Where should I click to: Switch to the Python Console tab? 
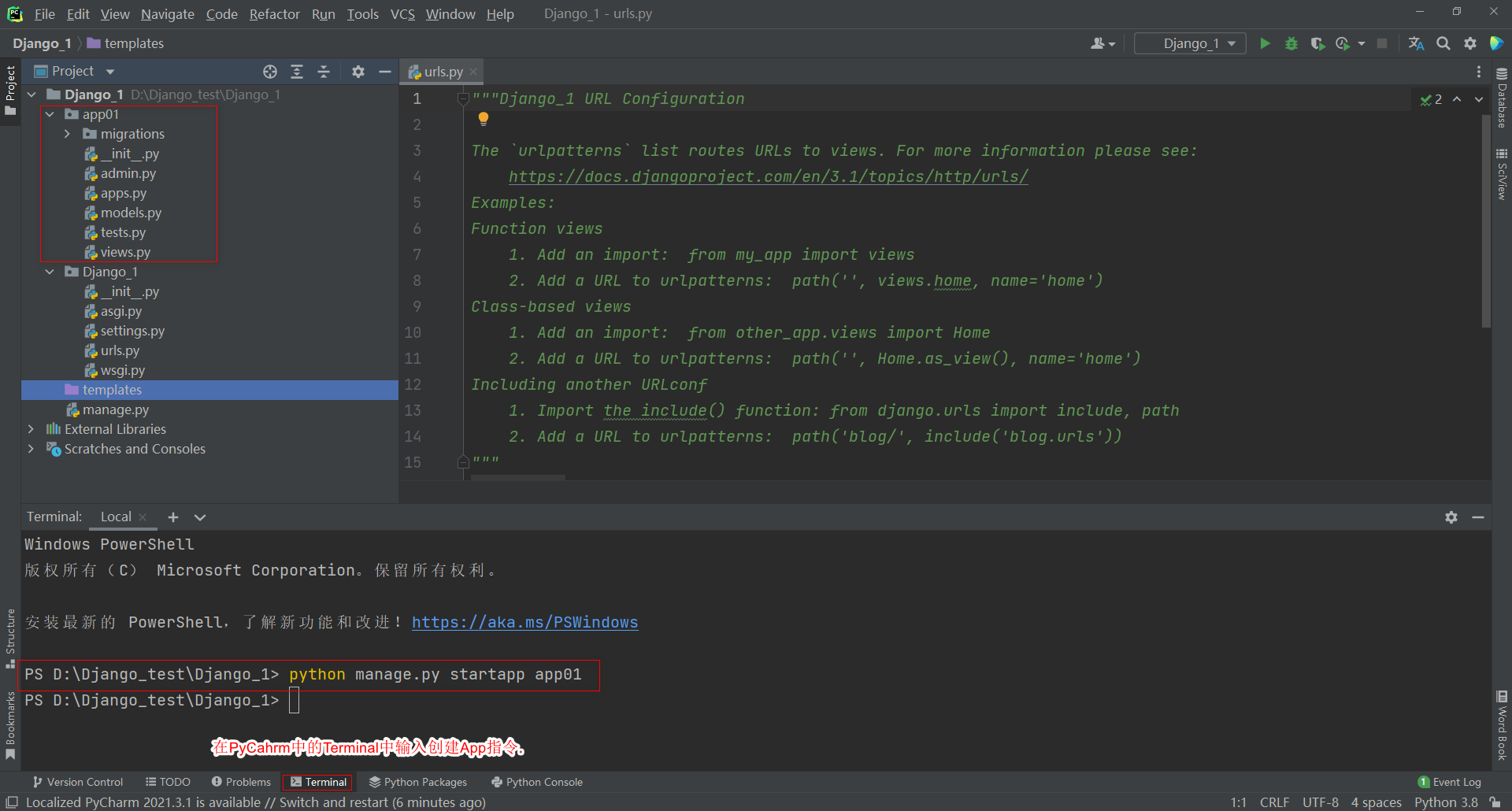point(537,782)
